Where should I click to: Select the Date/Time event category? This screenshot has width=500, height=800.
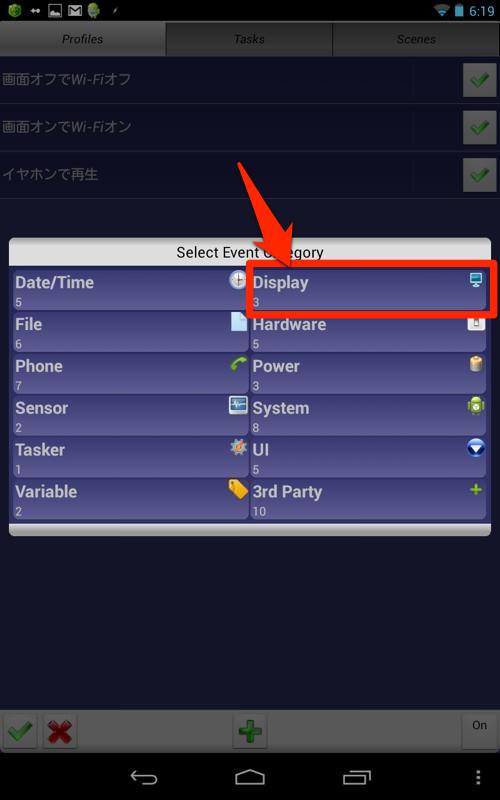click(x=131, y=290)
